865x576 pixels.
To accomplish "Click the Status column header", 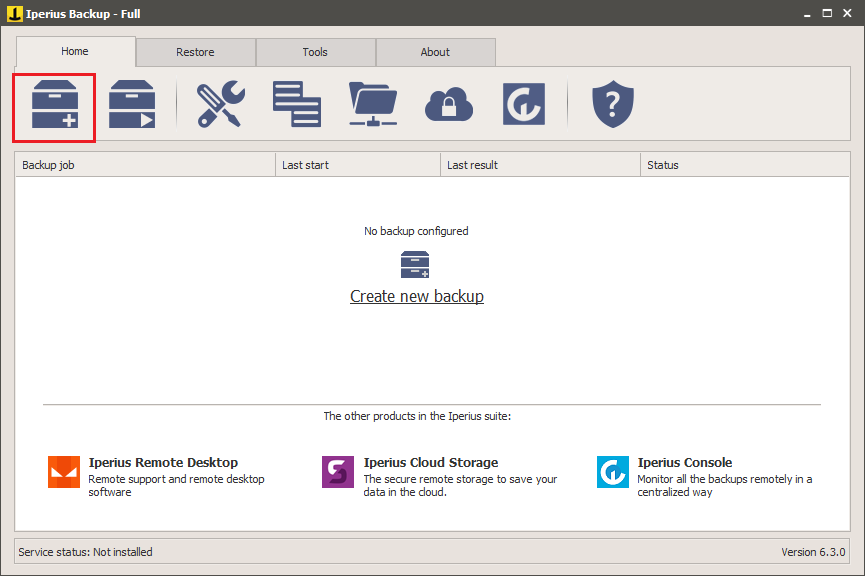I will [x=745, y=165].
